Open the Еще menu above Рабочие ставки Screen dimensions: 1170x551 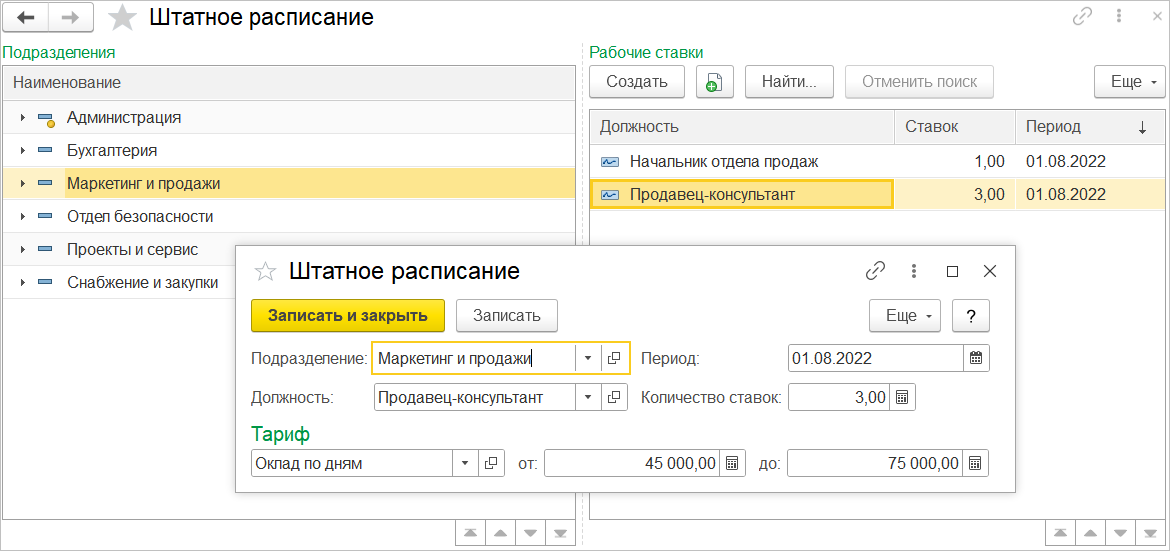coord(1130,82)
